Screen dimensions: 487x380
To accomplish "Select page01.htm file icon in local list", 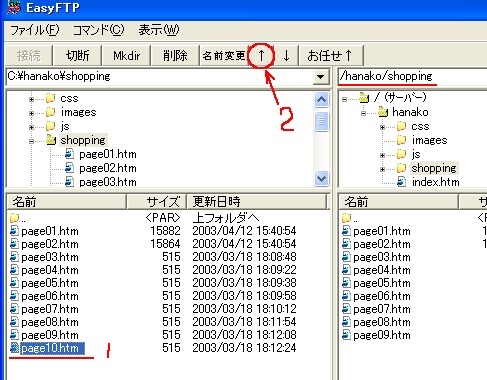I will coord(14,231).
